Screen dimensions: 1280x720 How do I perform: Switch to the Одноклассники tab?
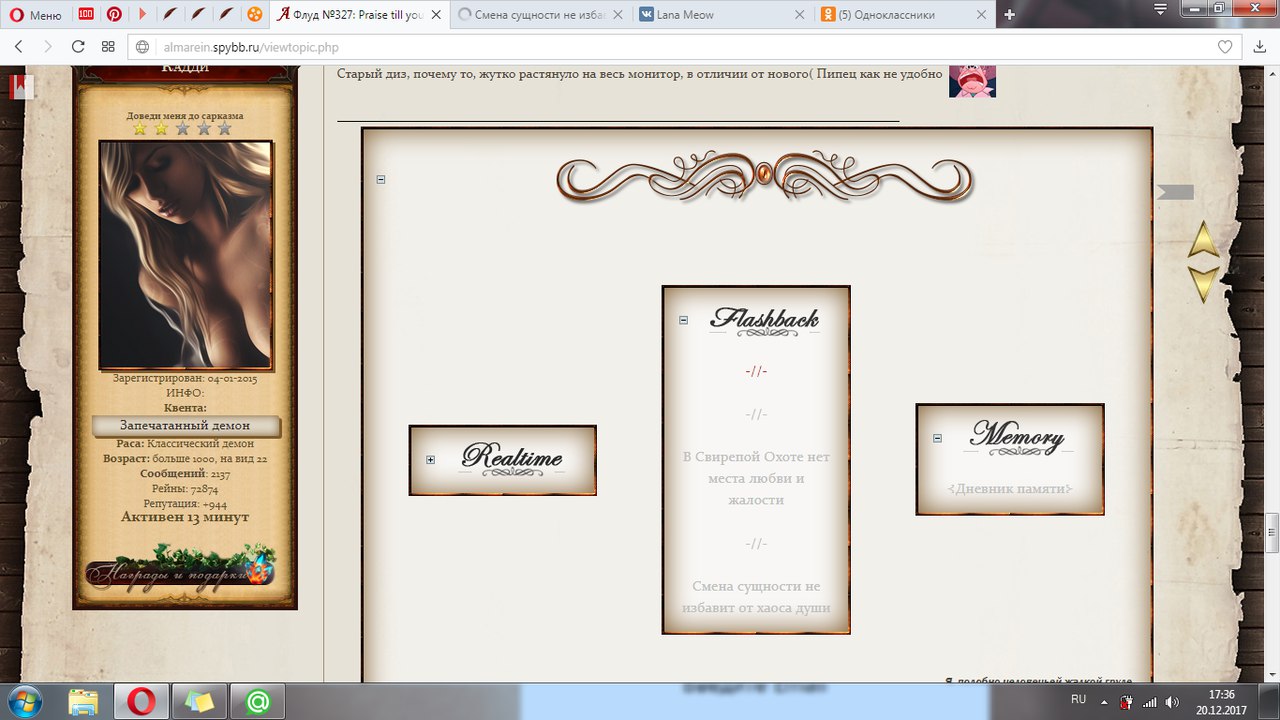(x=900, y=15)
